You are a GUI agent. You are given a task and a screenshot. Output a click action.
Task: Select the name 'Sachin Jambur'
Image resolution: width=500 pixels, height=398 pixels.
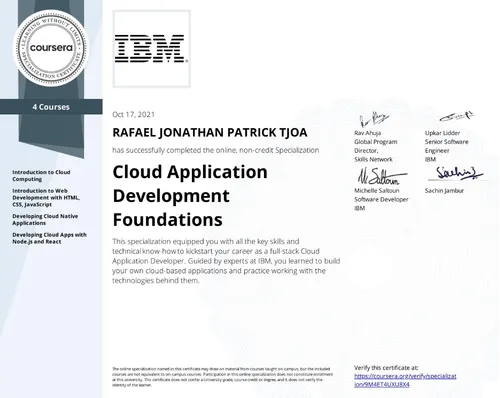[444, 191]
